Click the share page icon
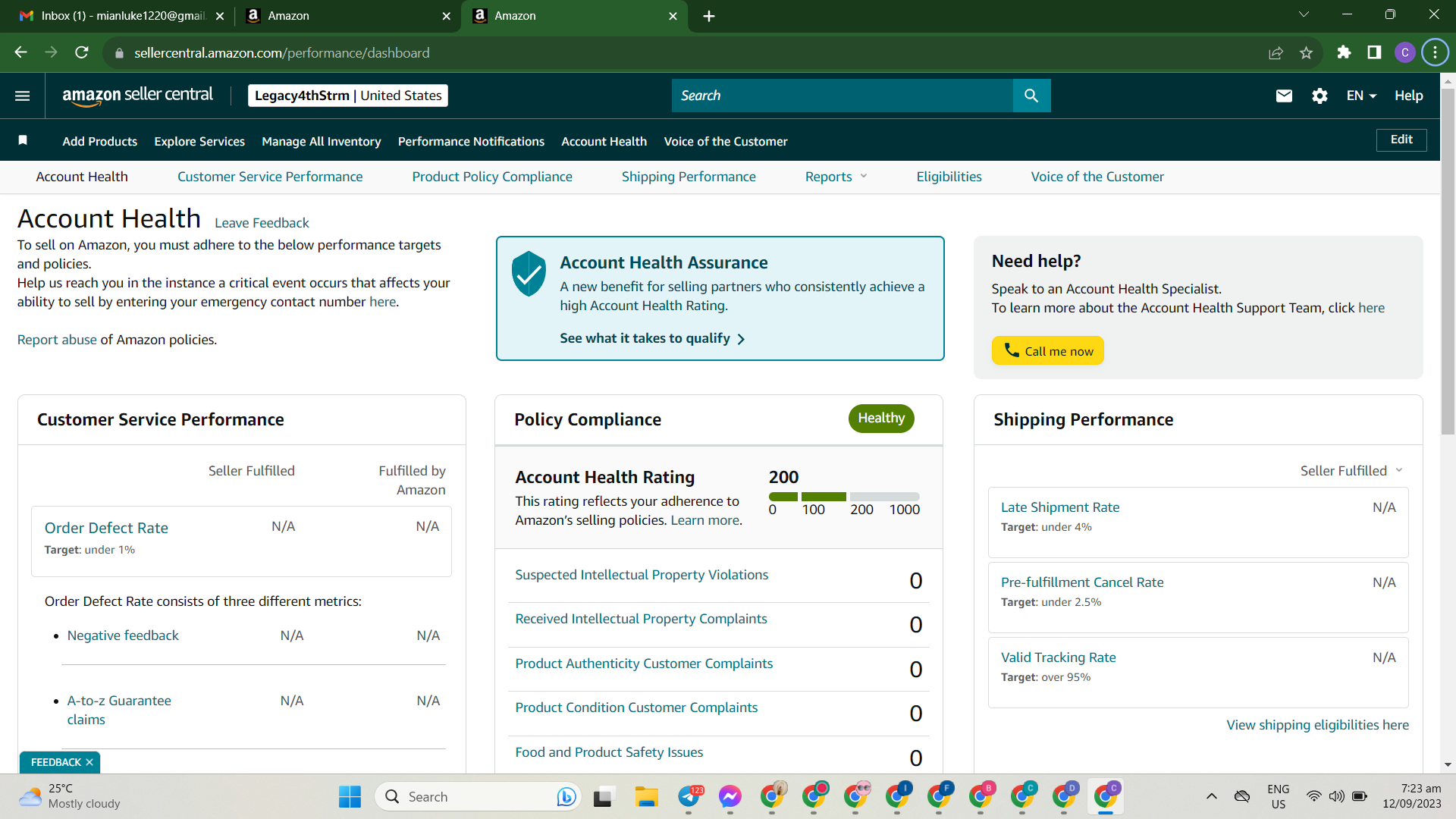Image resolution: width=1456 pixels, height=819 pixels. (x=1276, y=52)
